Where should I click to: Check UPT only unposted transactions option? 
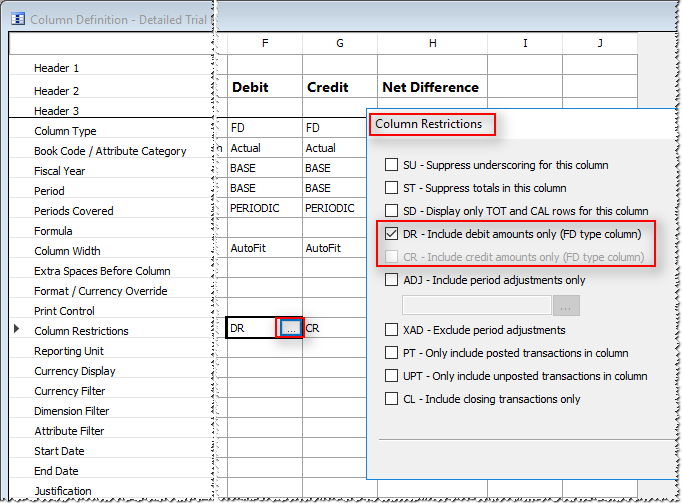coord(393,376)
